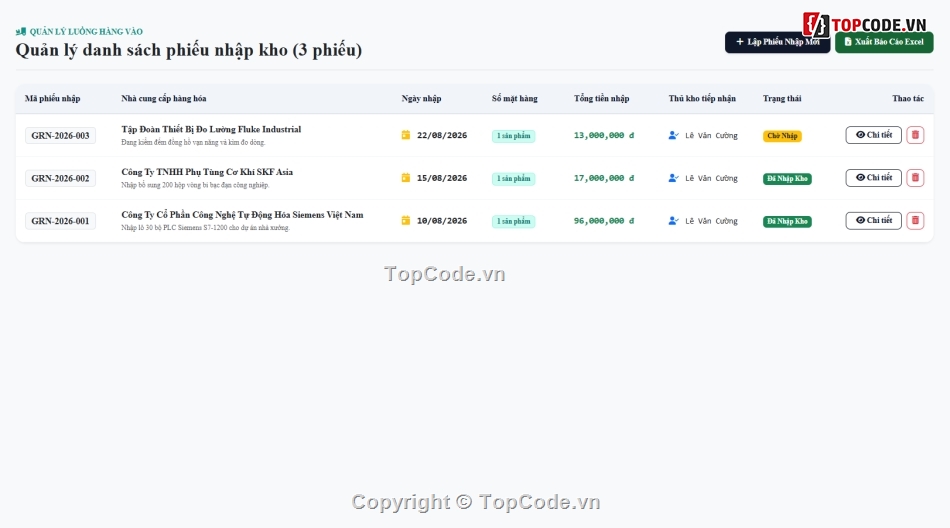Click the Tổng tiền nhập column header
Image resolution: width=950 pixels, height=528 pixels.
[602, 98]
